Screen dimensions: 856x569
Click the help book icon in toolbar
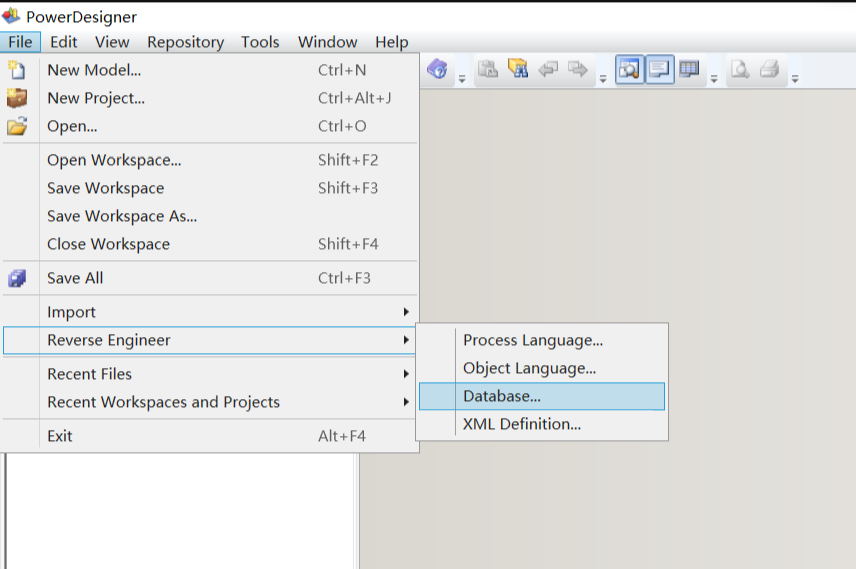[437, 70]
